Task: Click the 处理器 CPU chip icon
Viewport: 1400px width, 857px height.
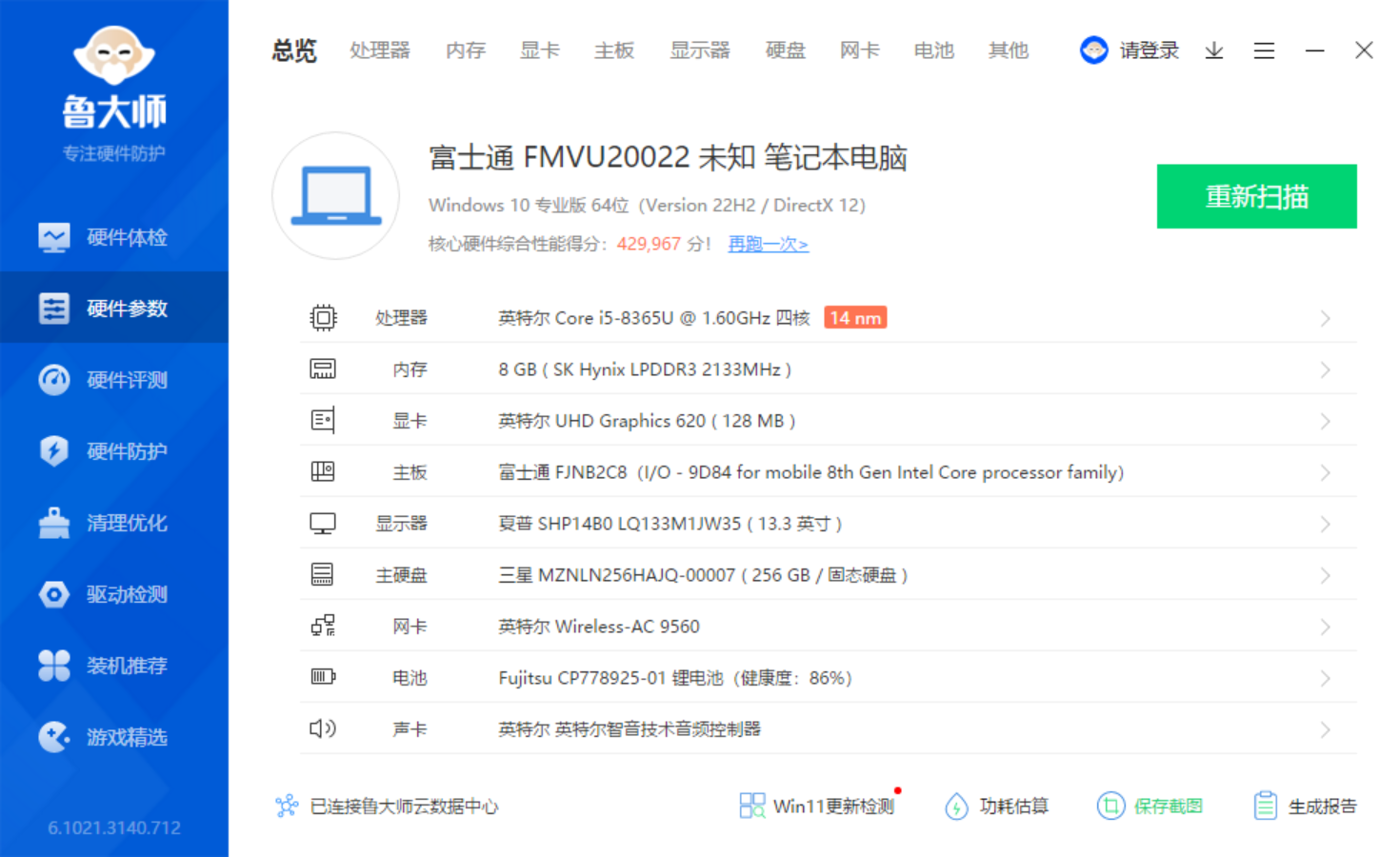Action: point(323,317)
